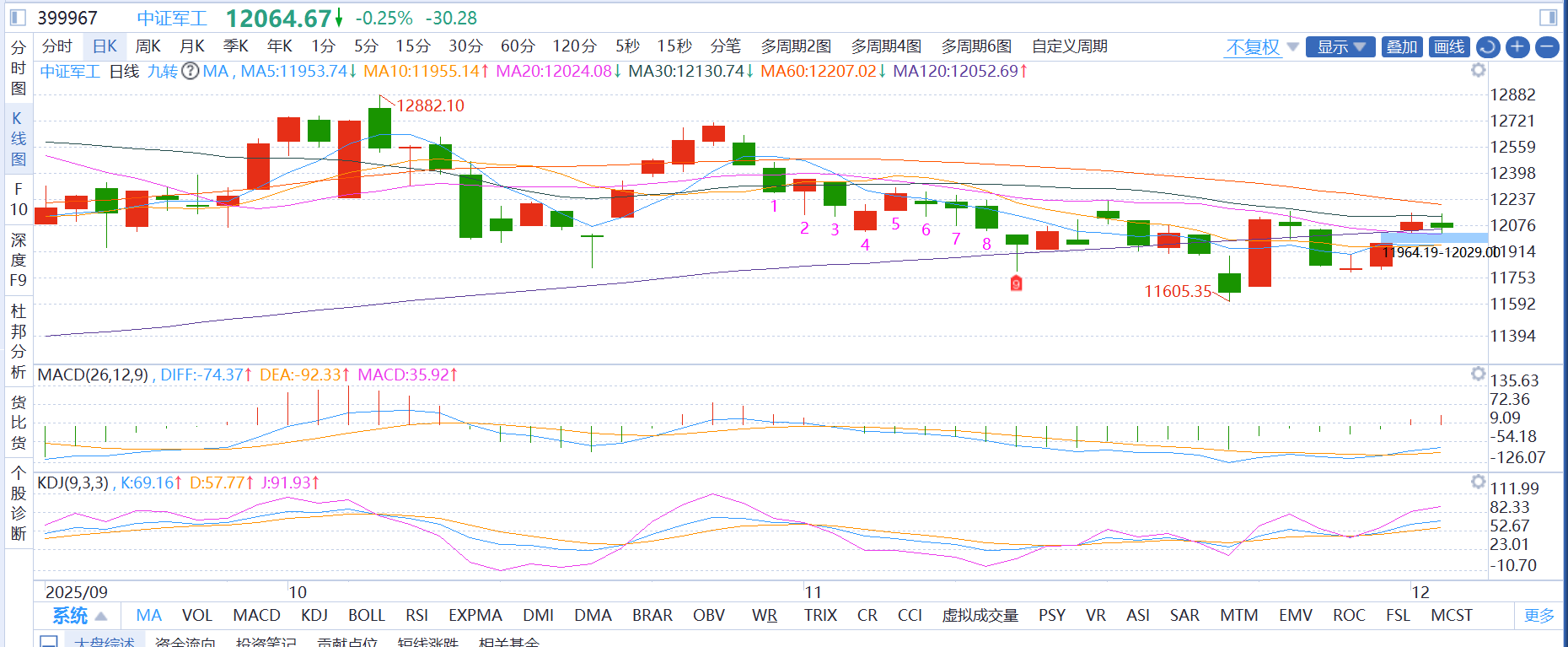1568x647 pixels.
Task: Open 个股诊断 sidebar item
Action: [19, 504]
